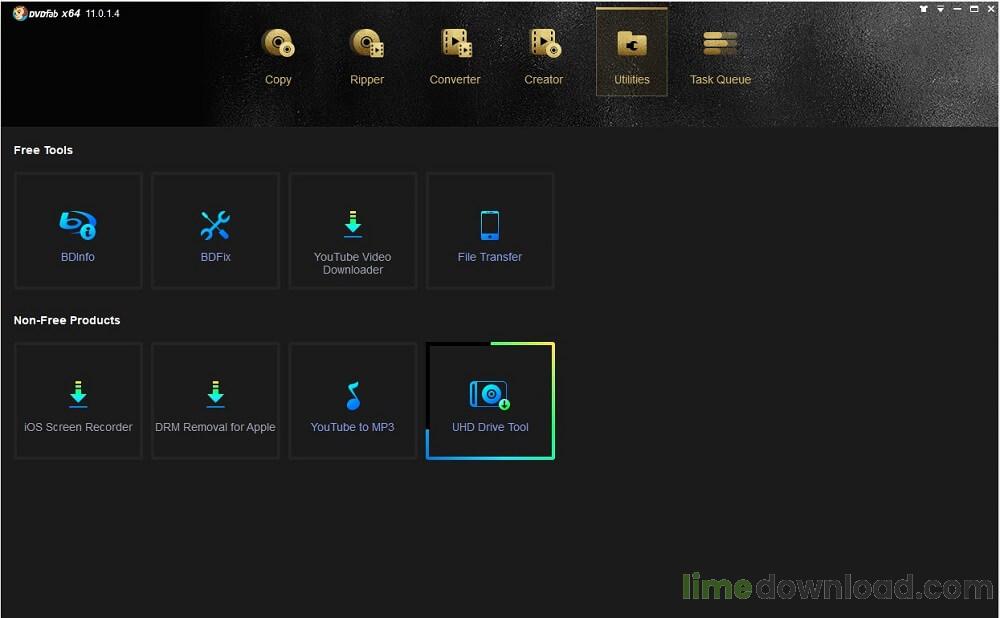The image size is (1000, 618).
Task: Launch the BDInfo tool
Action: click(x=78, y=231)
